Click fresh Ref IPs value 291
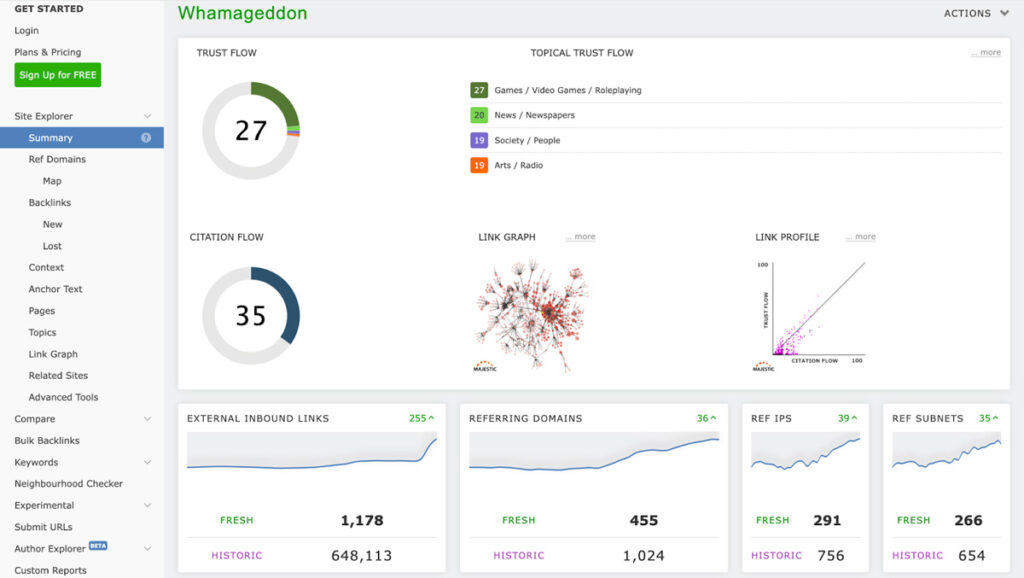This screenshot has width=1024, height=578. (x=827, y=521)
